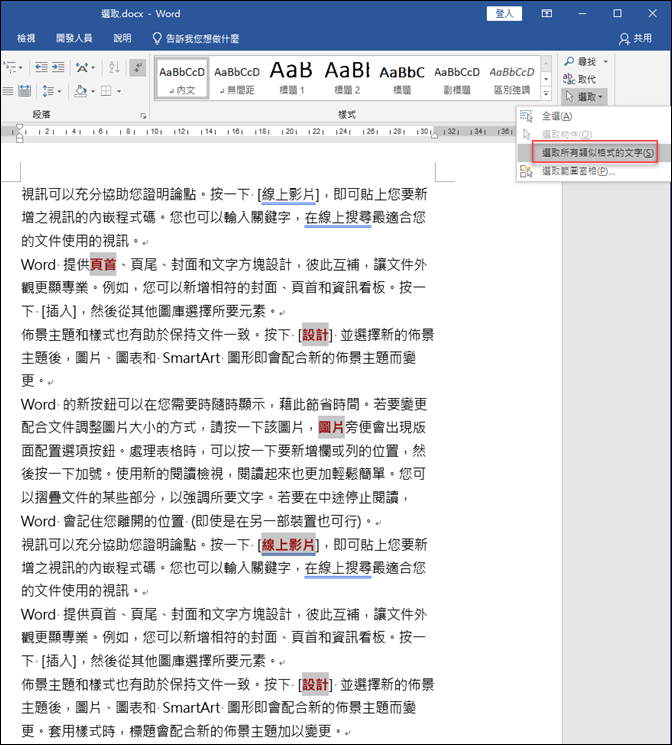Open the 檢視 ribbon tab
This screenshot has width=672, height=745.
click(x=26, y=38)
